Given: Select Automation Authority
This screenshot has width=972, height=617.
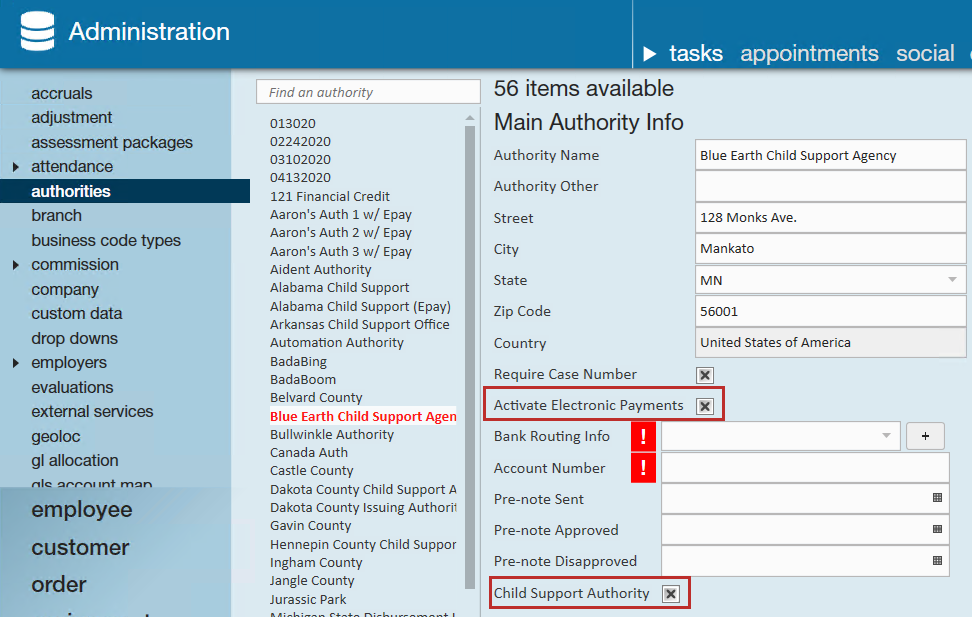Looking at the screenshot, I should click(337, 342).
